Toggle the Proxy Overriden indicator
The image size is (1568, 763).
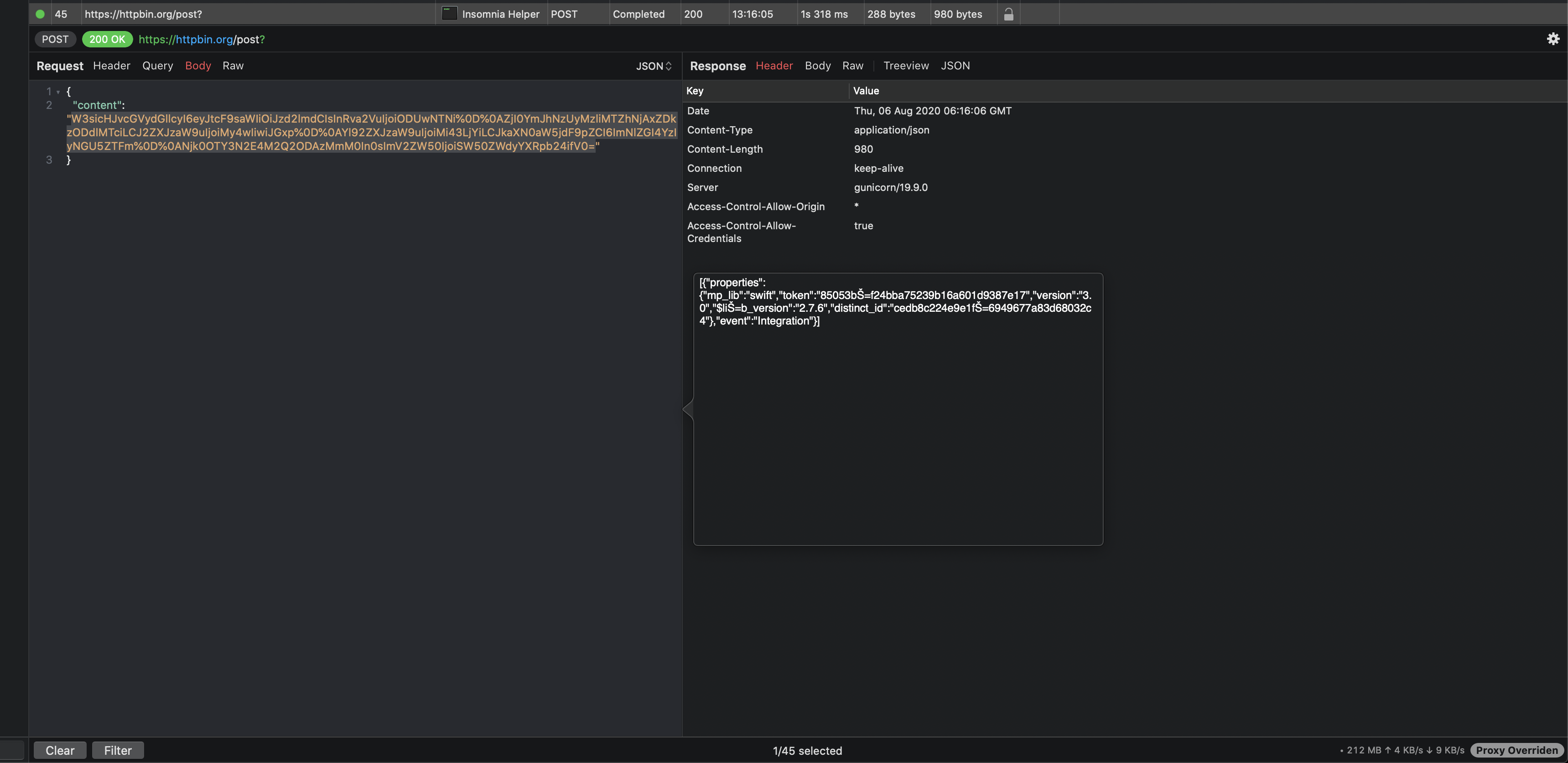(x=1516, y=750)
